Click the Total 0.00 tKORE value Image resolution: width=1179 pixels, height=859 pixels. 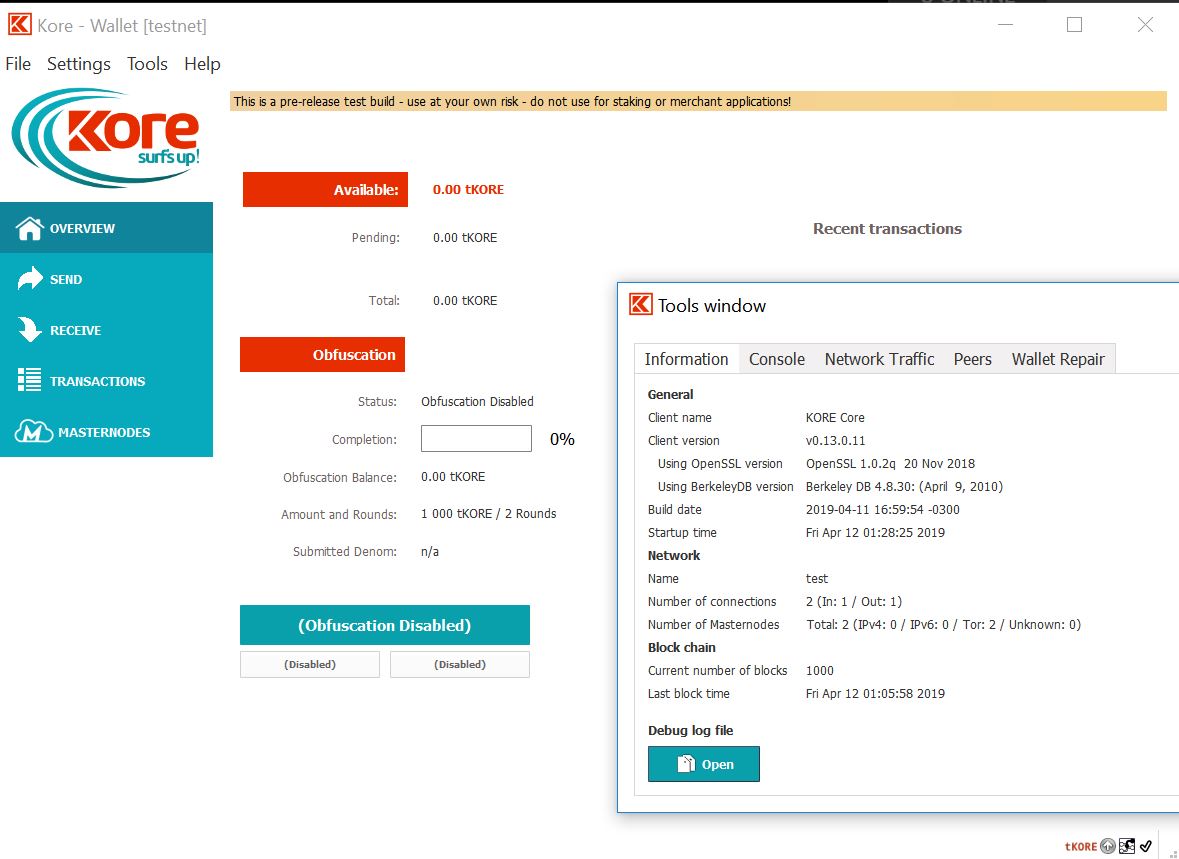point(465,301)
